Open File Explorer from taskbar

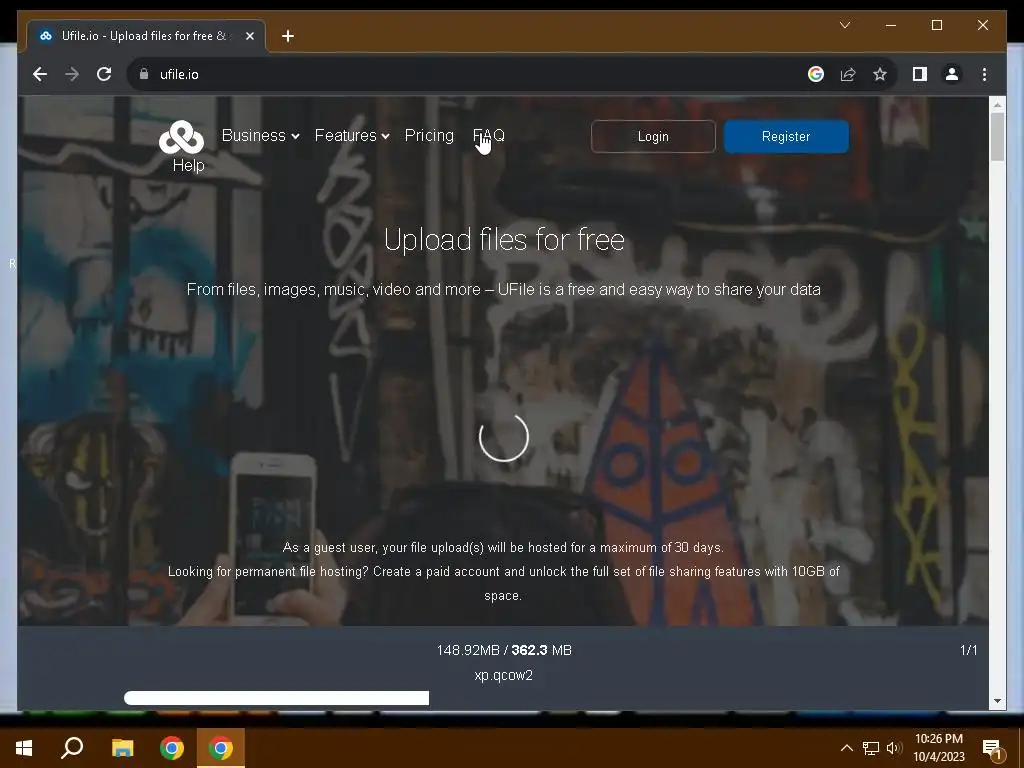click(122, 748)
